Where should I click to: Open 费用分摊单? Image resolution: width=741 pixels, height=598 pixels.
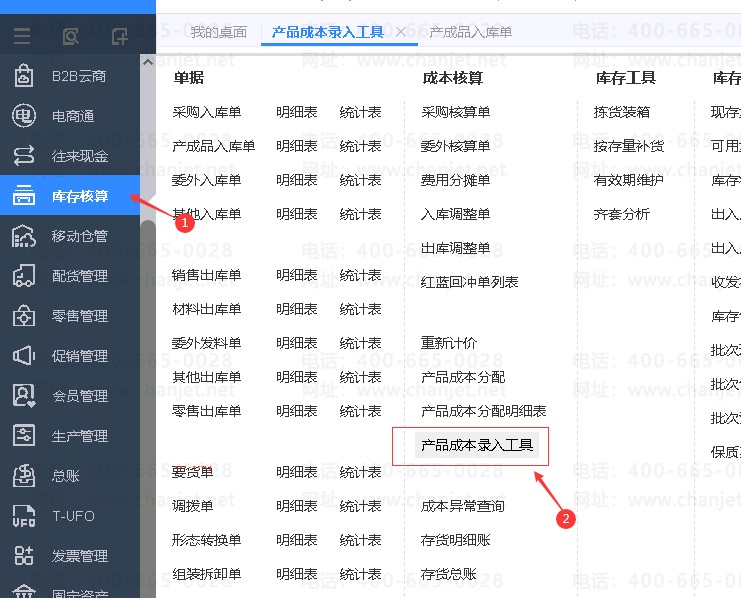456,180
